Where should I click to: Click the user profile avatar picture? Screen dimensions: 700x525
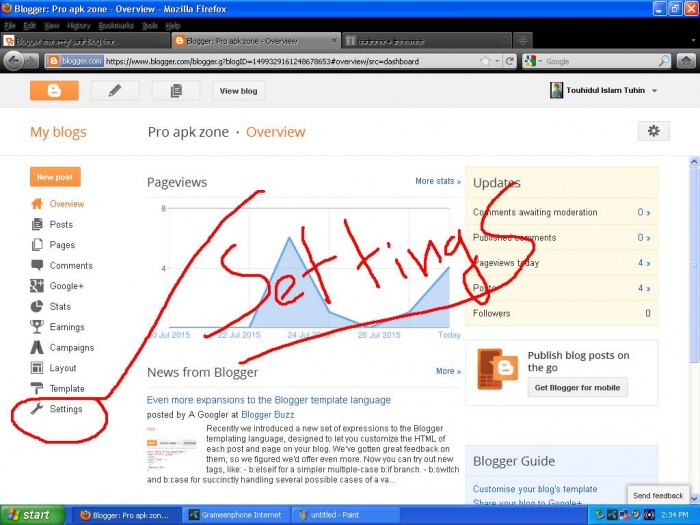coord(556,90)
